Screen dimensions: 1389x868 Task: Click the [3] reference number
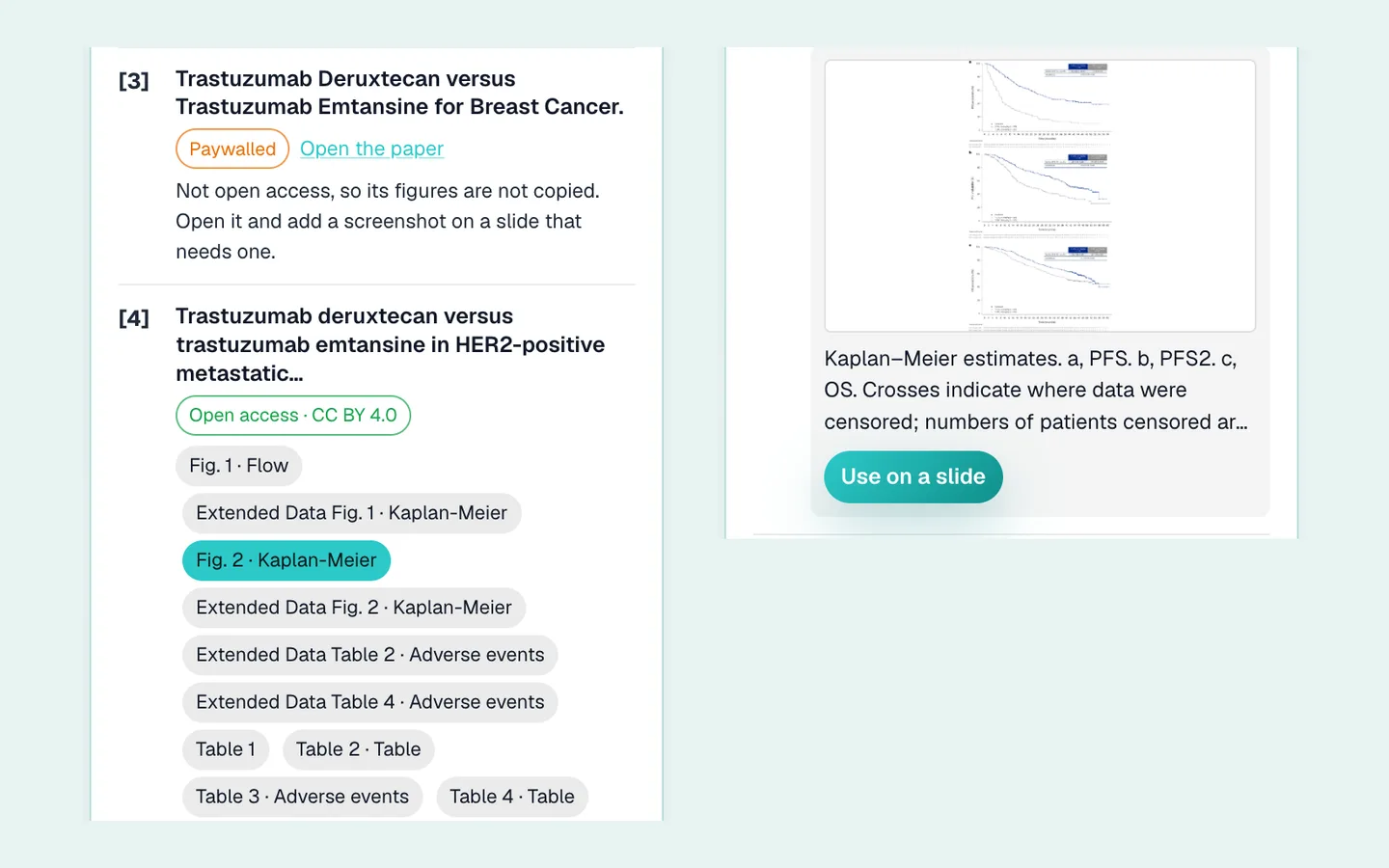coord(134,81)
